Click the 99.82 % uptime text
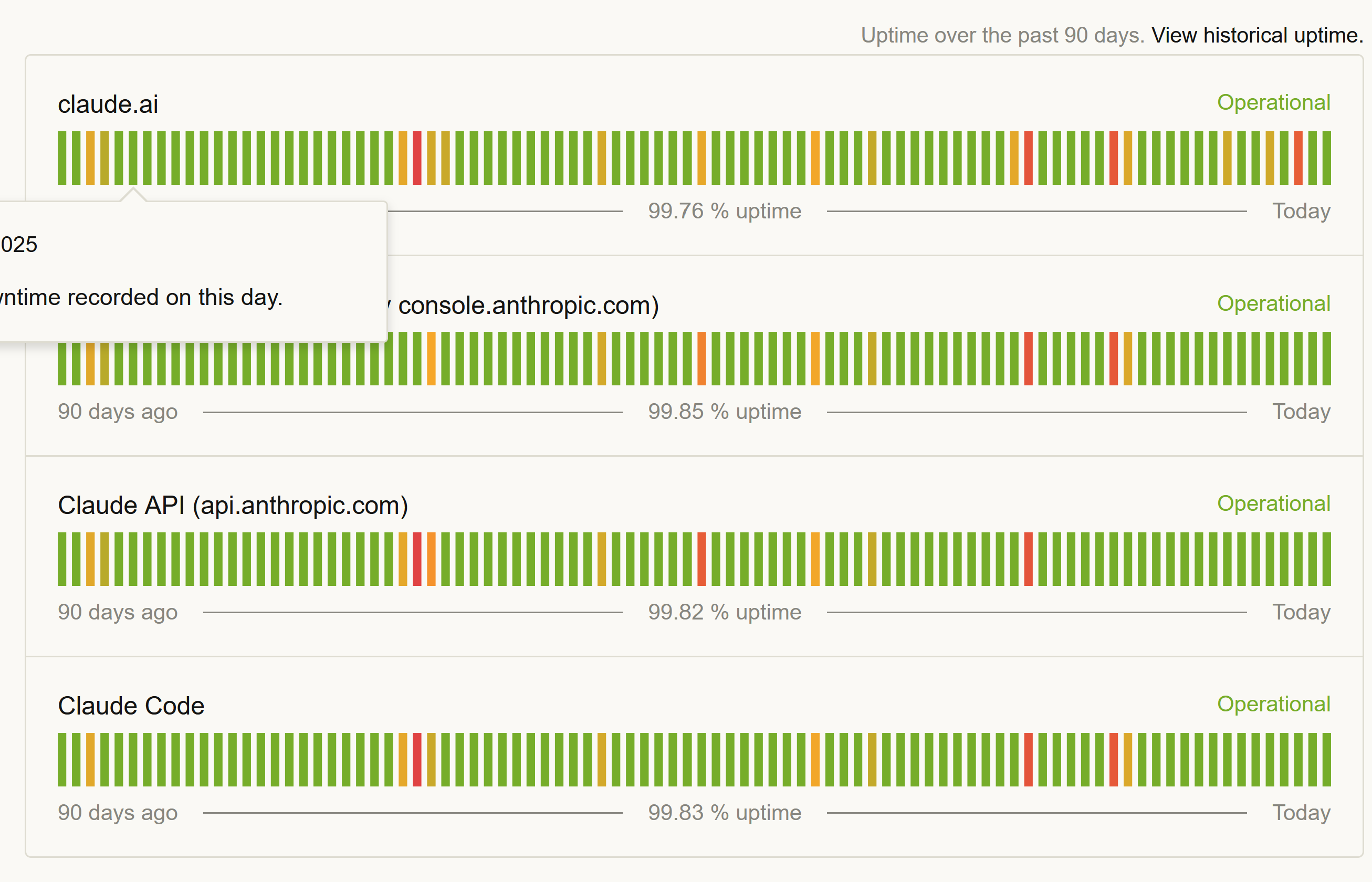 click(x=725, y=612)
